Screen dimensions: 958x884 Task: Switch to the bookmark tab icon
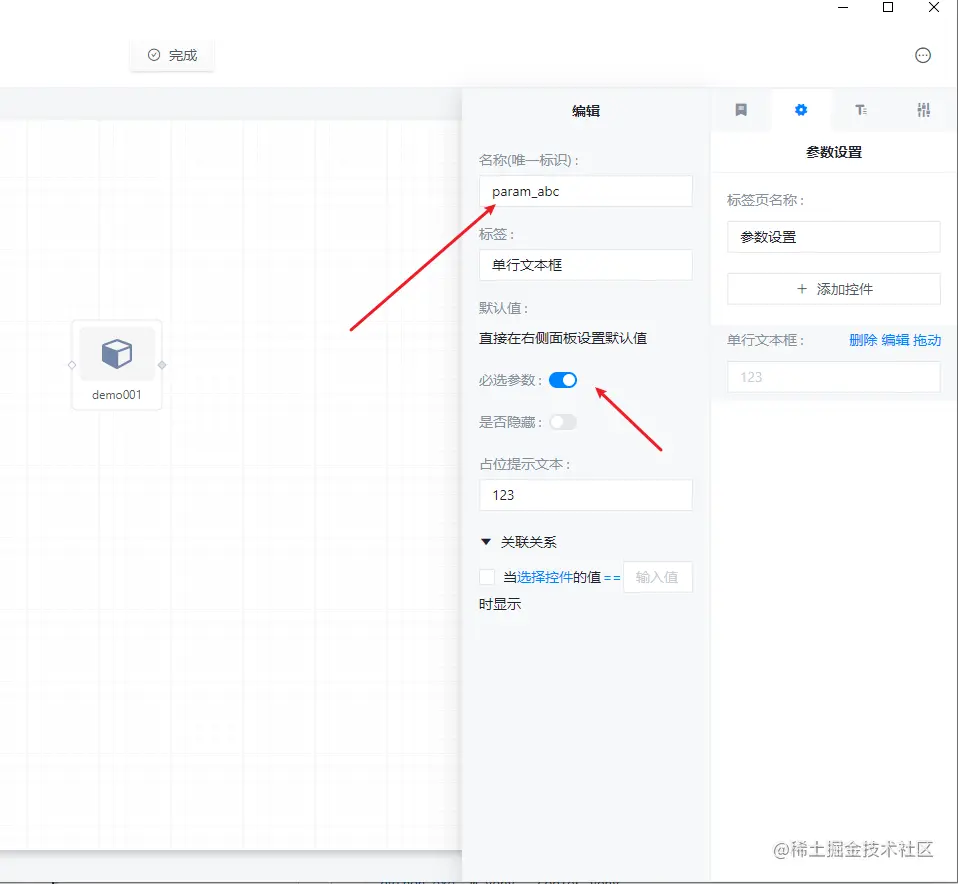(741, 110)
